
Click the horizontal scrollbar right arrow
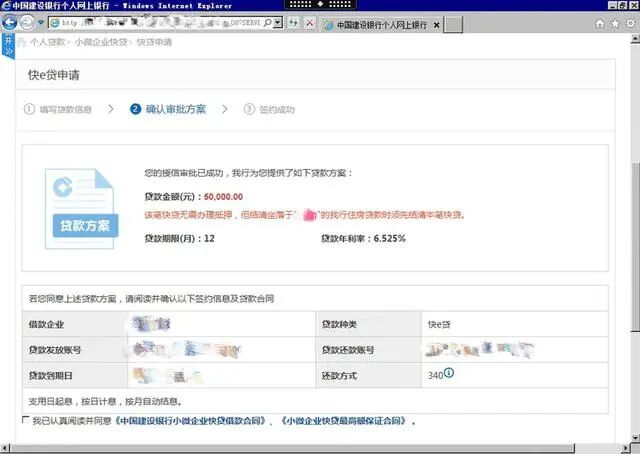627,449
